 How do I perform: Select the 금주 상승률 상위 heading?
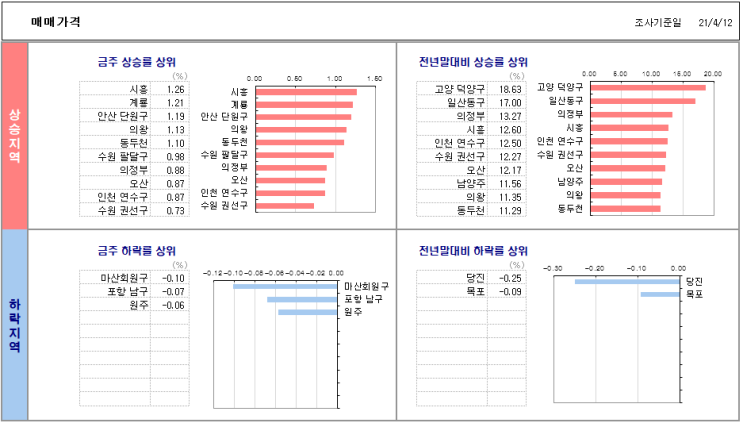[137, 62]
